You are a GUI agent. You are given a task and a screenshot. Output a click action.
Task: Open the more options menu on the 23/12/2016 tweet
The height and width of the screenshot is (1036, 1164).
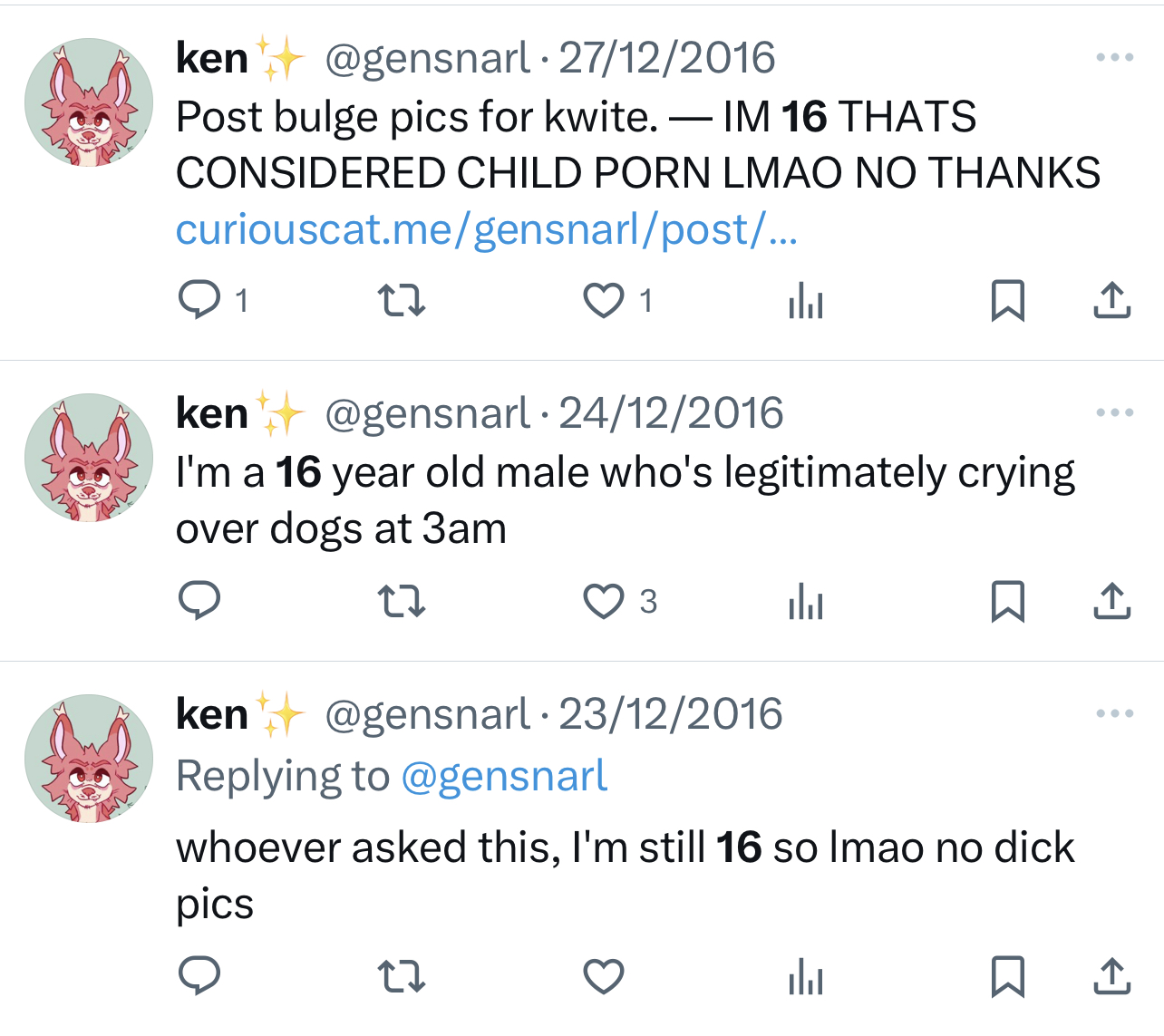pyautogui.click(x=1114, y=714)
